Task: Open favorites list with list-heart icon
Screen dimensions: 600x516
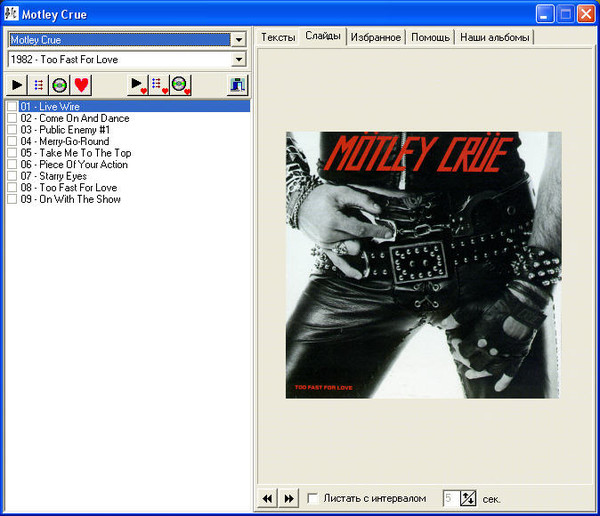Action: coord(159,85)
